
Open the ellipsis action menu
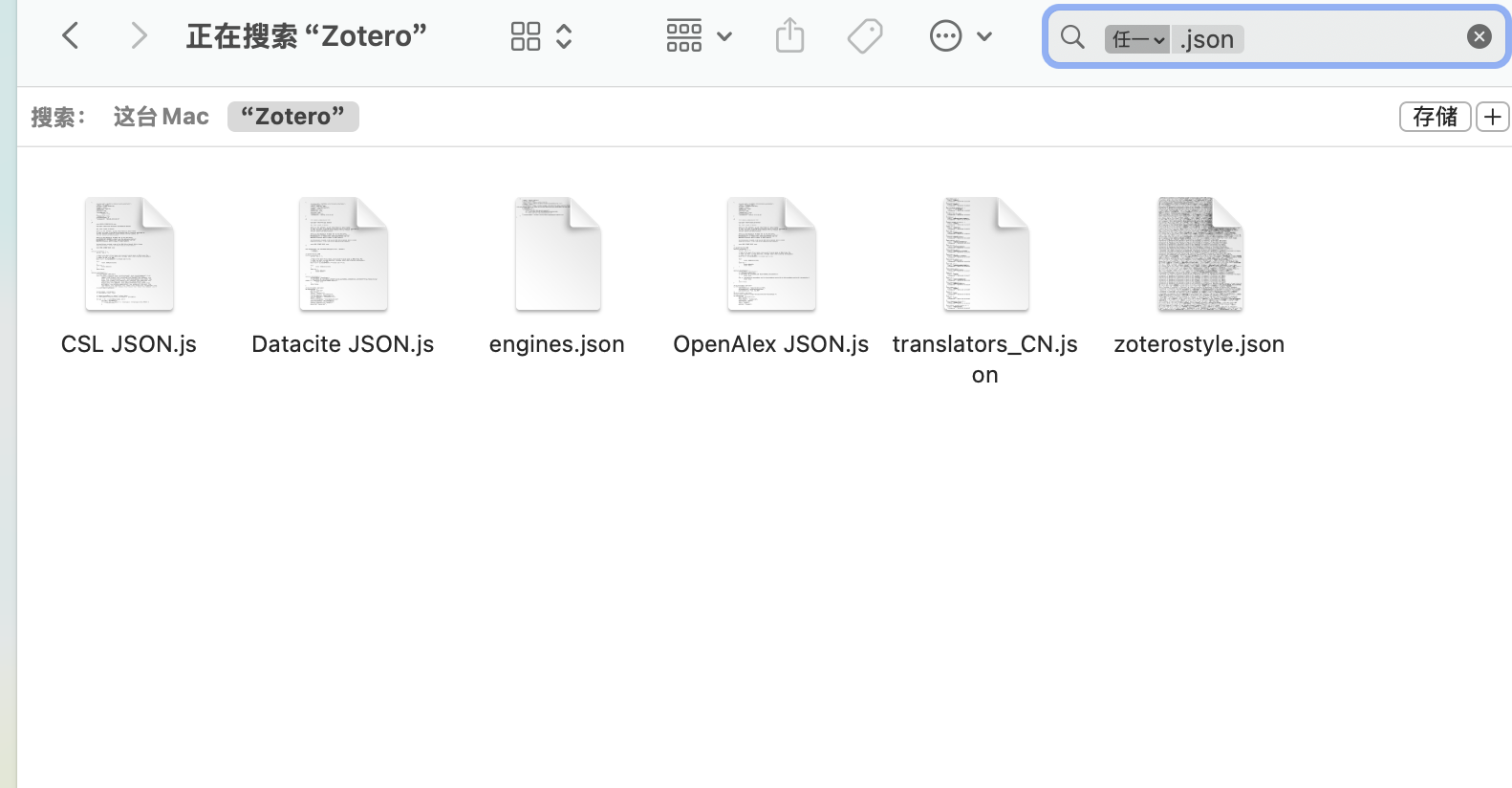(945, 36)
